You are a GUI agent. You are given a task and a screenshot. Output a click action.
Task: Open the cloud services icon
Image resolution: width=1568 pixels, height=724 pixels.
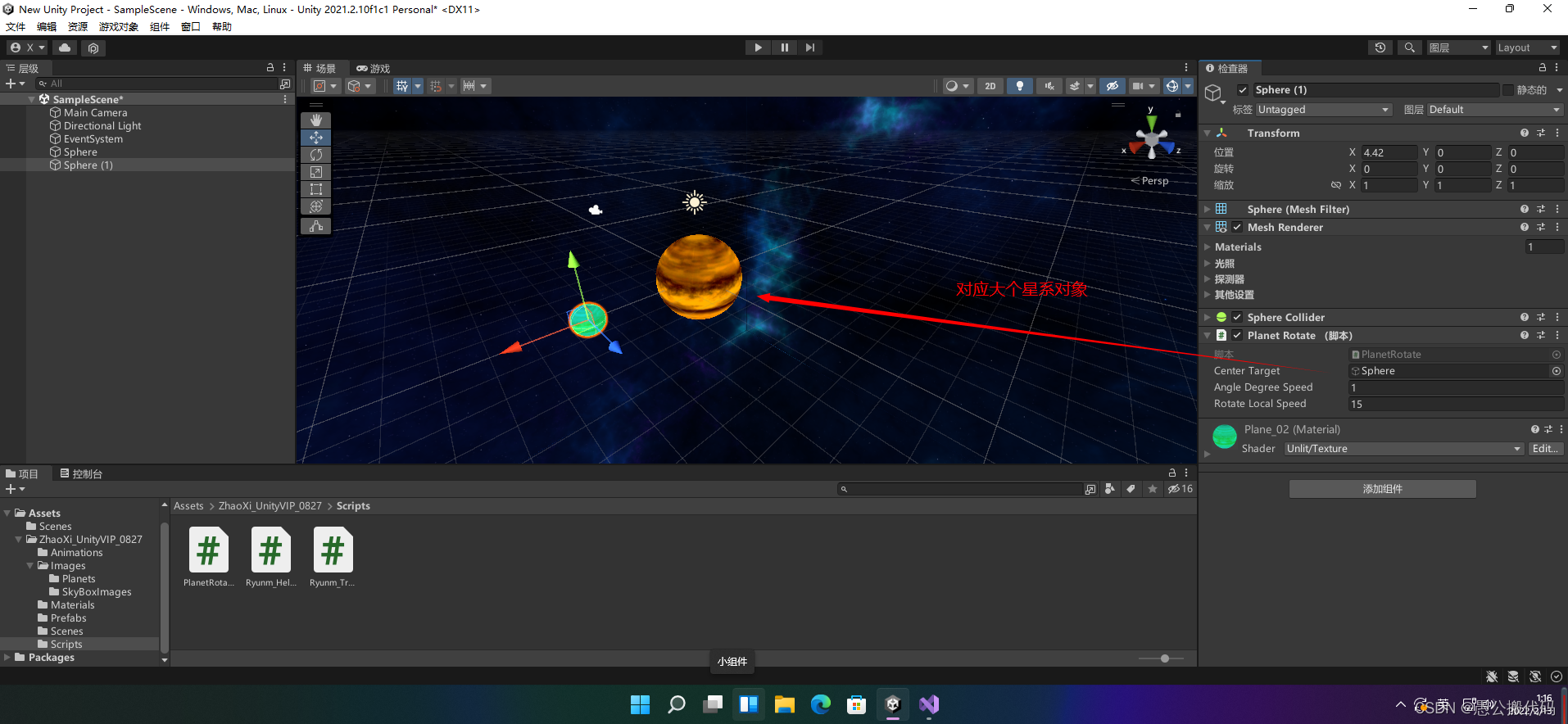65,48
